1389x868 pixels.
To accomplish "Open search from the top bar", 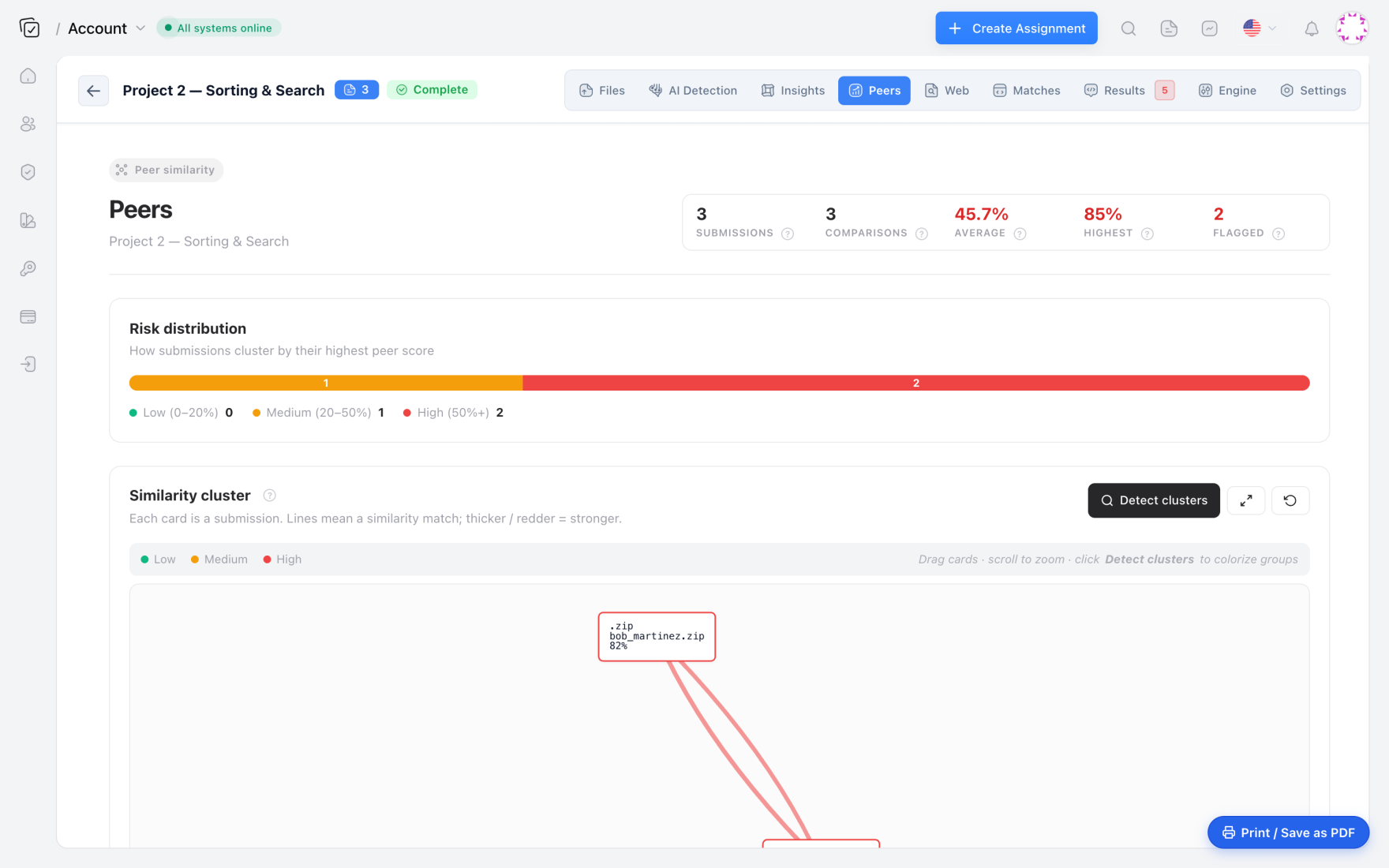I will point(1129,28).
